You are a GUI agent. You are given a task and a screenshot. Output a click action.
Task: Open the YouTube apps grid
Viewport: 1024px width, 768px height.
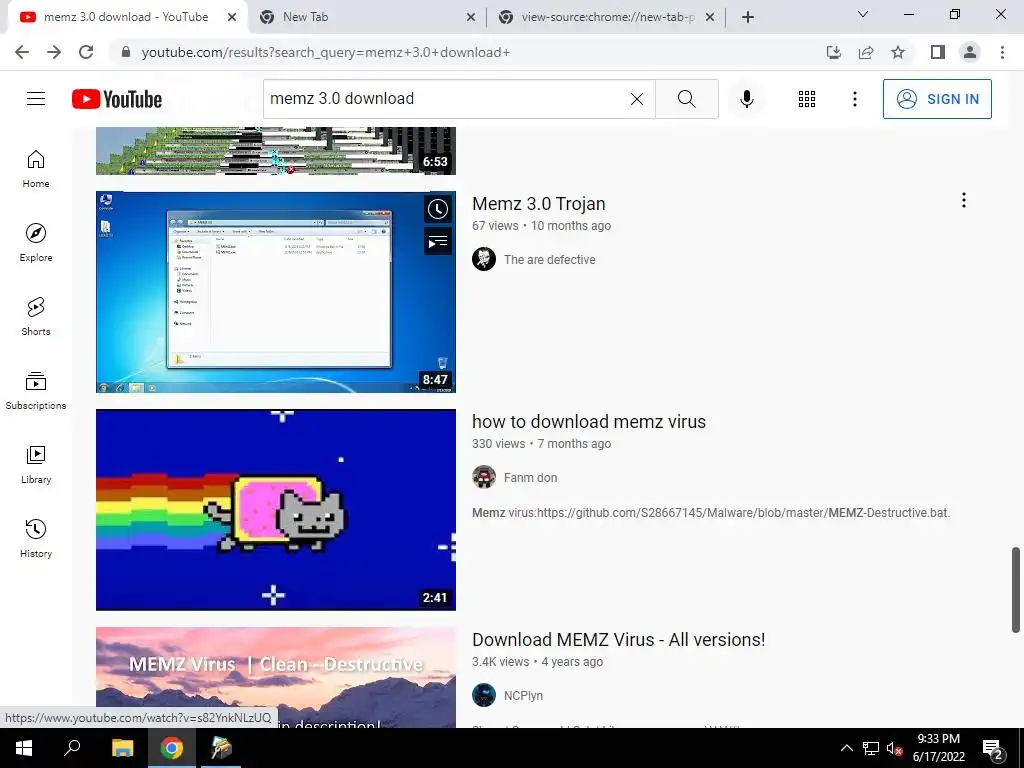(807, 99)
